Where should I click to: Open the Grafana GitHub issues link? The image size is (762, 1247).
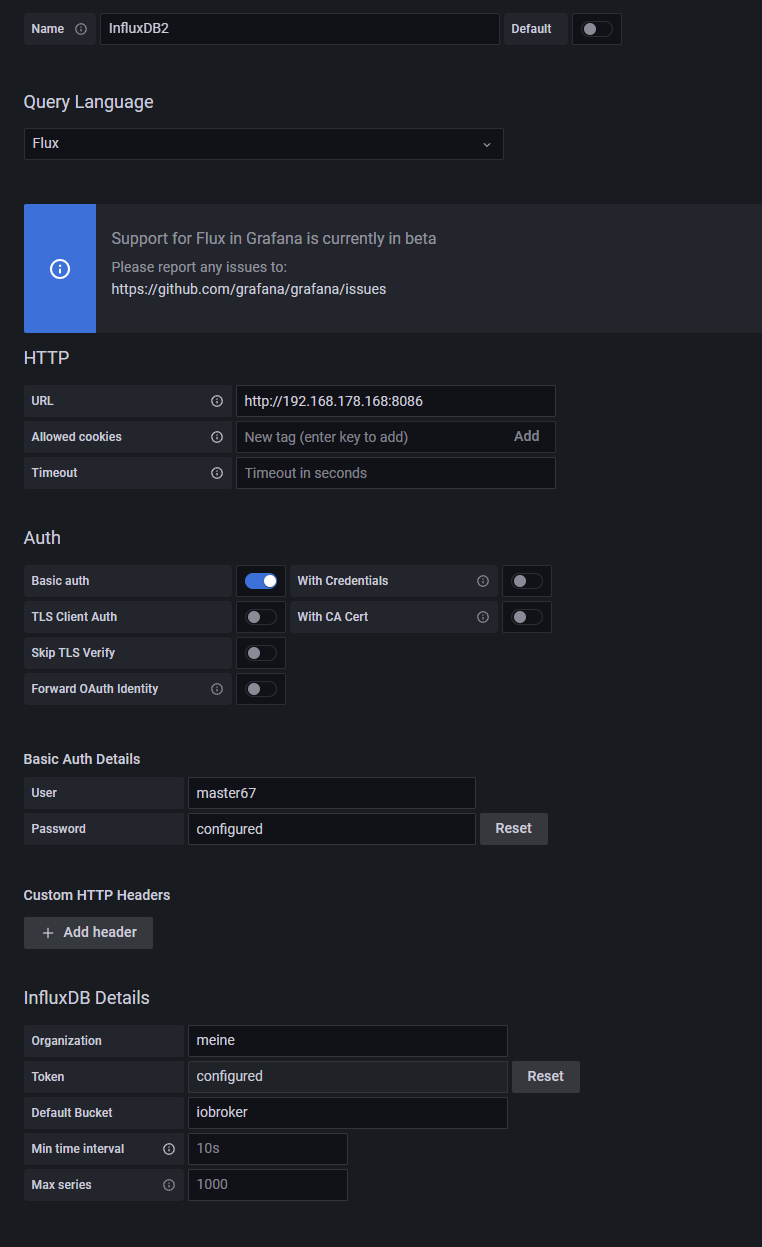[248, 289]
